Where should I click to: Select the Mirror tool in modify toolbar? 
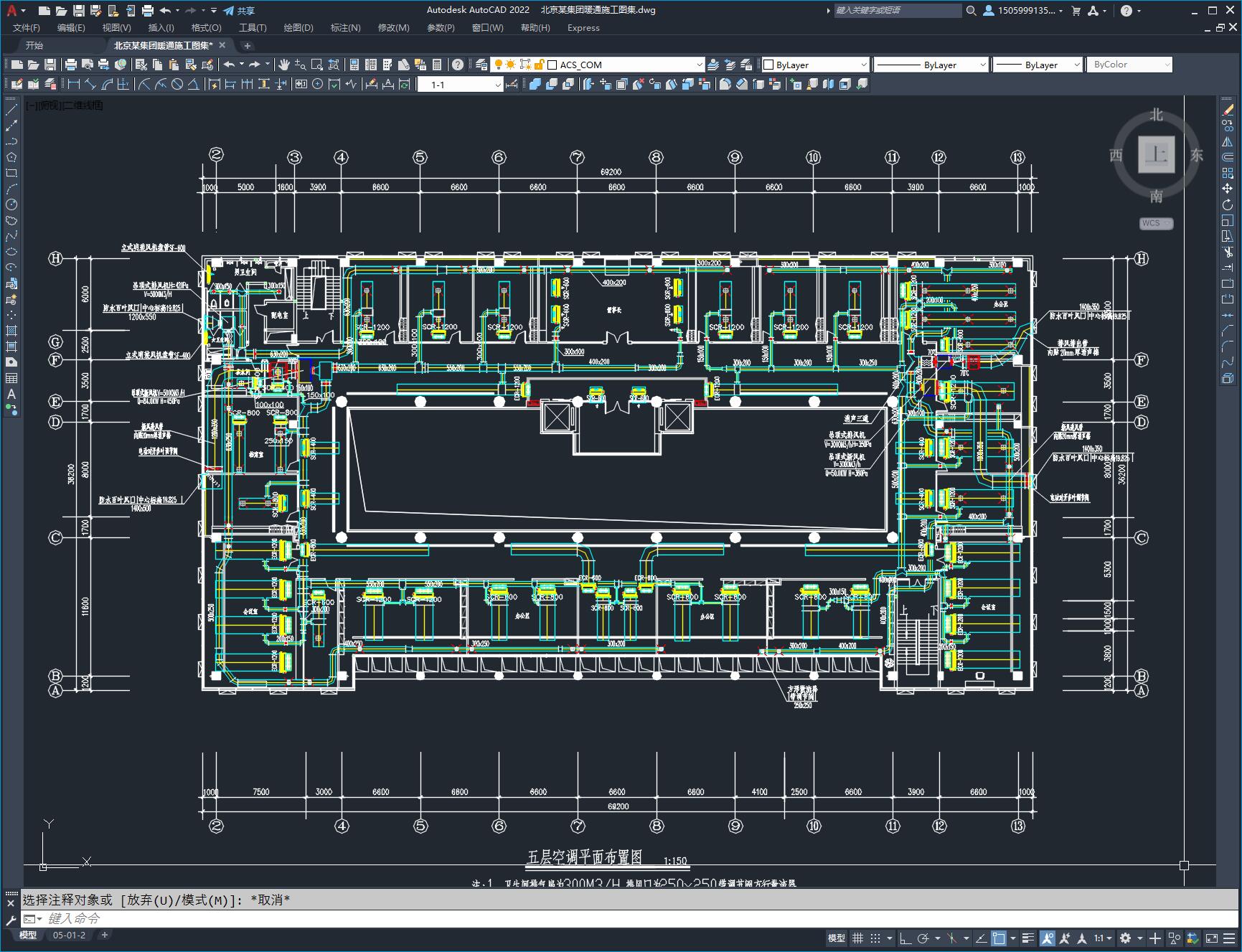tap(1228, 141)
